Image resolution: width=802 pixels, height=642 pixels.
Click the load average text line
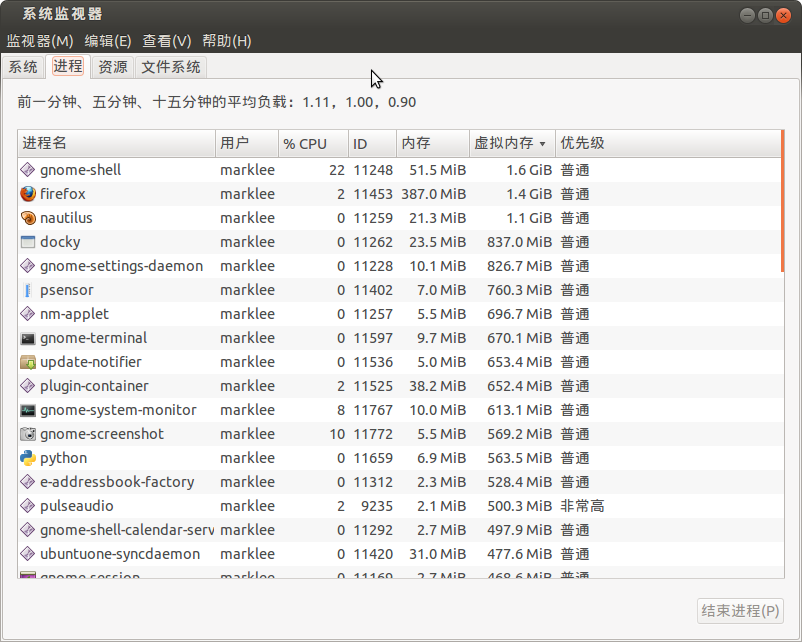point(217,102)
